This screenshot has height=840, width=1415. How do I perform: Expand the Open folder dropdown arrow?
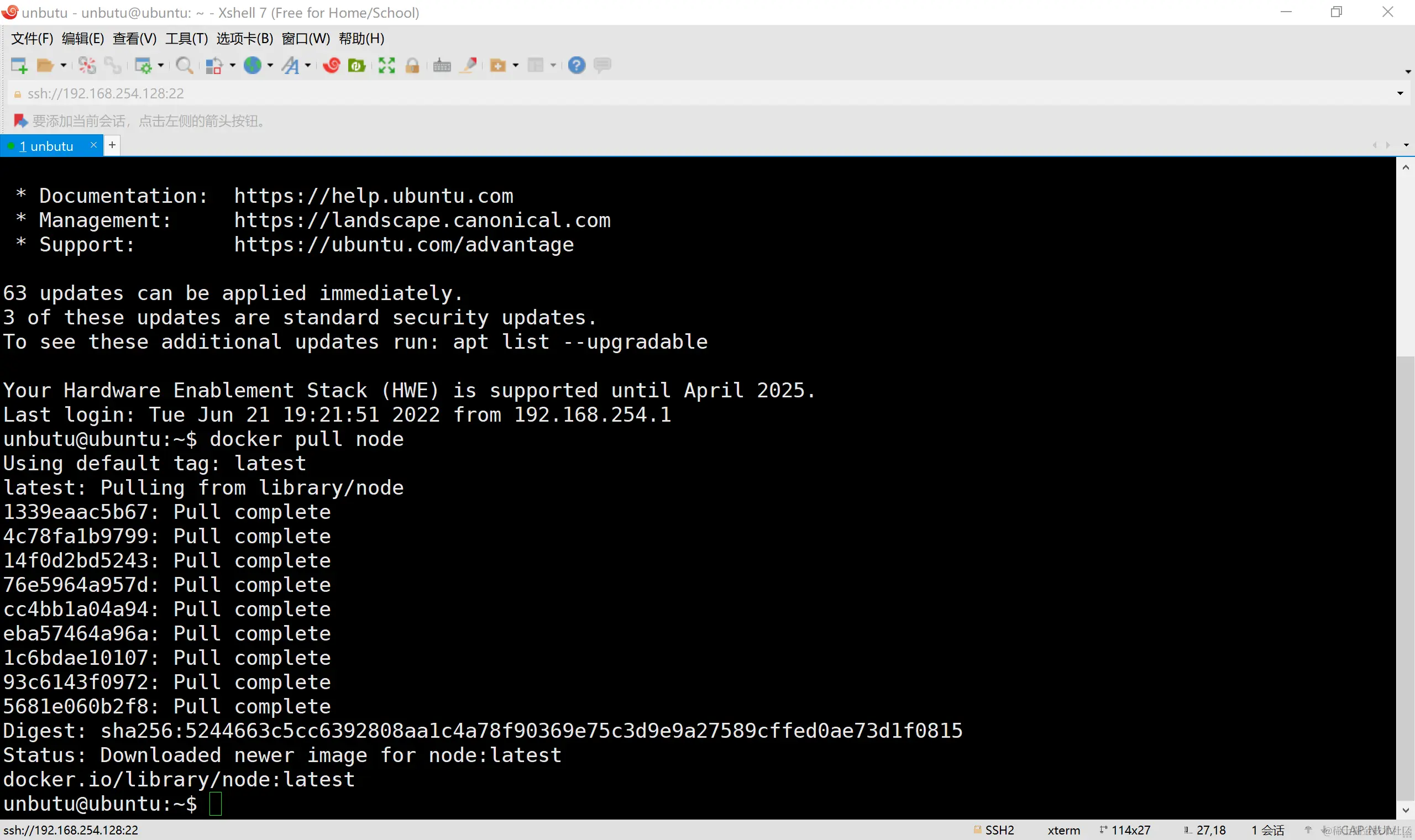pos(64,66)
